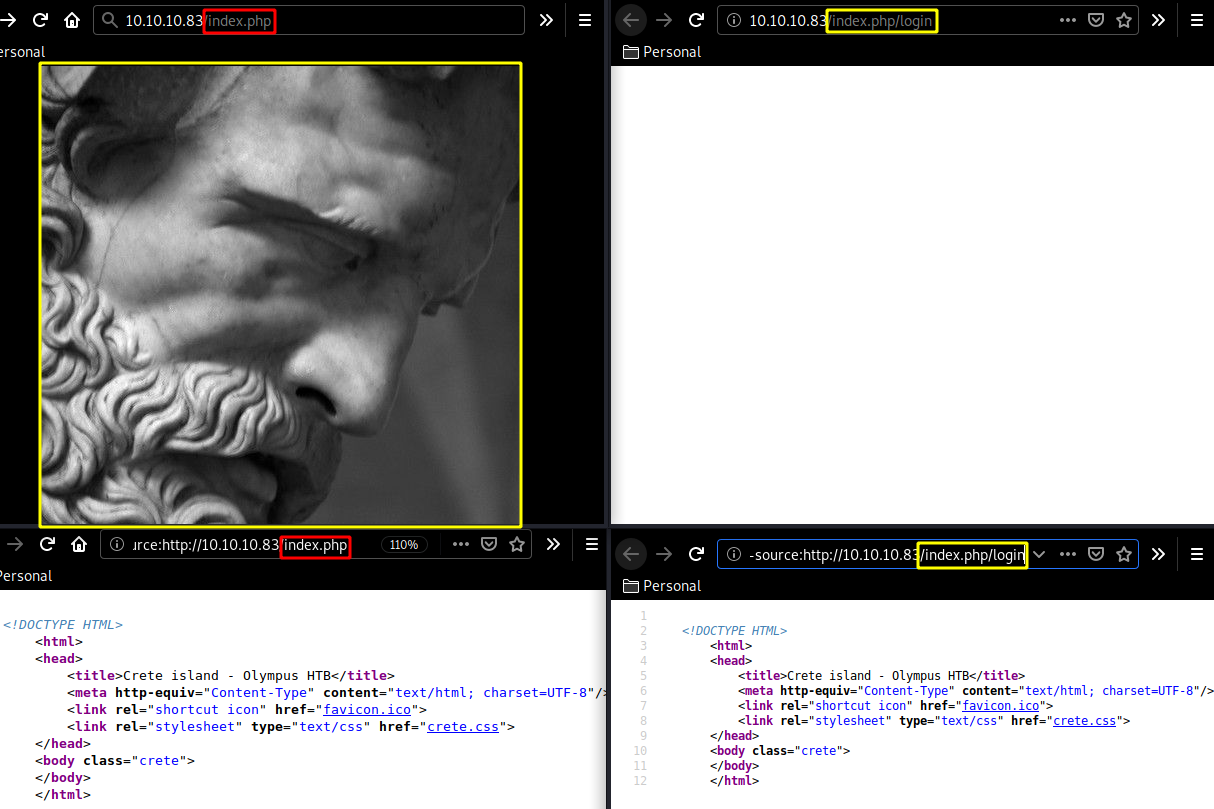Image resolution: width=1214 pixels, height=809 pixels.
Task: Open page actions (…) in 110% view-source window
Action: tap(461, 544)
